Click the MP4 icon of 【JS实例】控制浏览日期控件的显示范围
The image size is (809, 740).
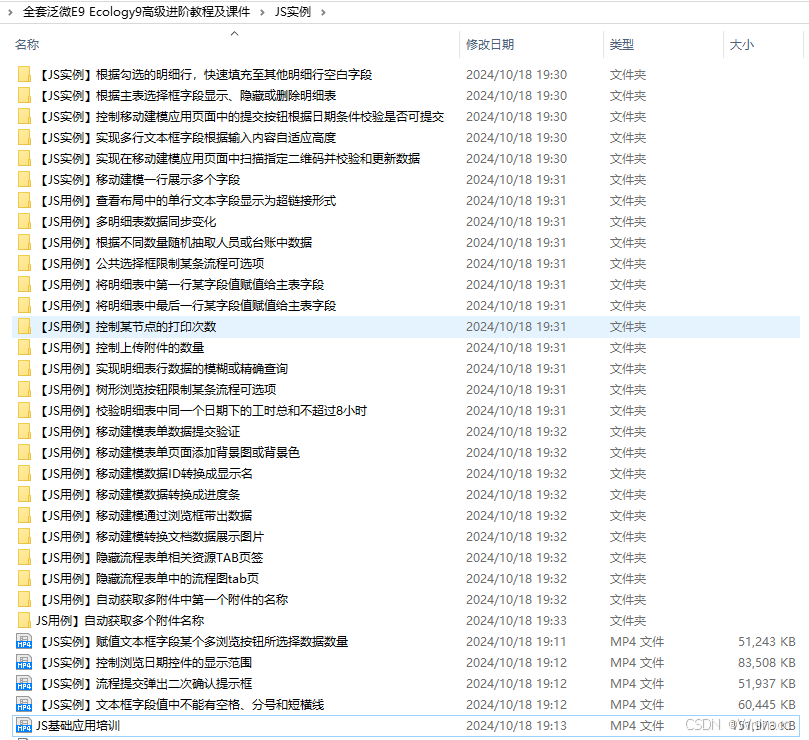click(24, 662)
